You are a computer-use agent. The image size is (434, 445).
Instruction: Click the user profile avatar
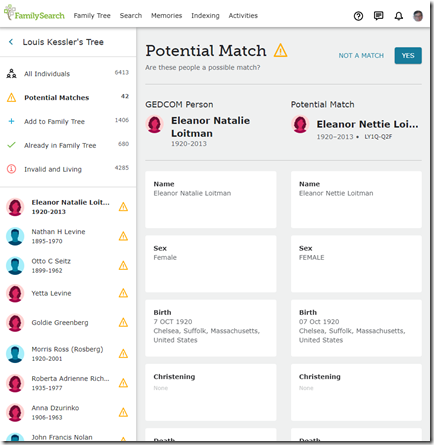tap(418, 16)
